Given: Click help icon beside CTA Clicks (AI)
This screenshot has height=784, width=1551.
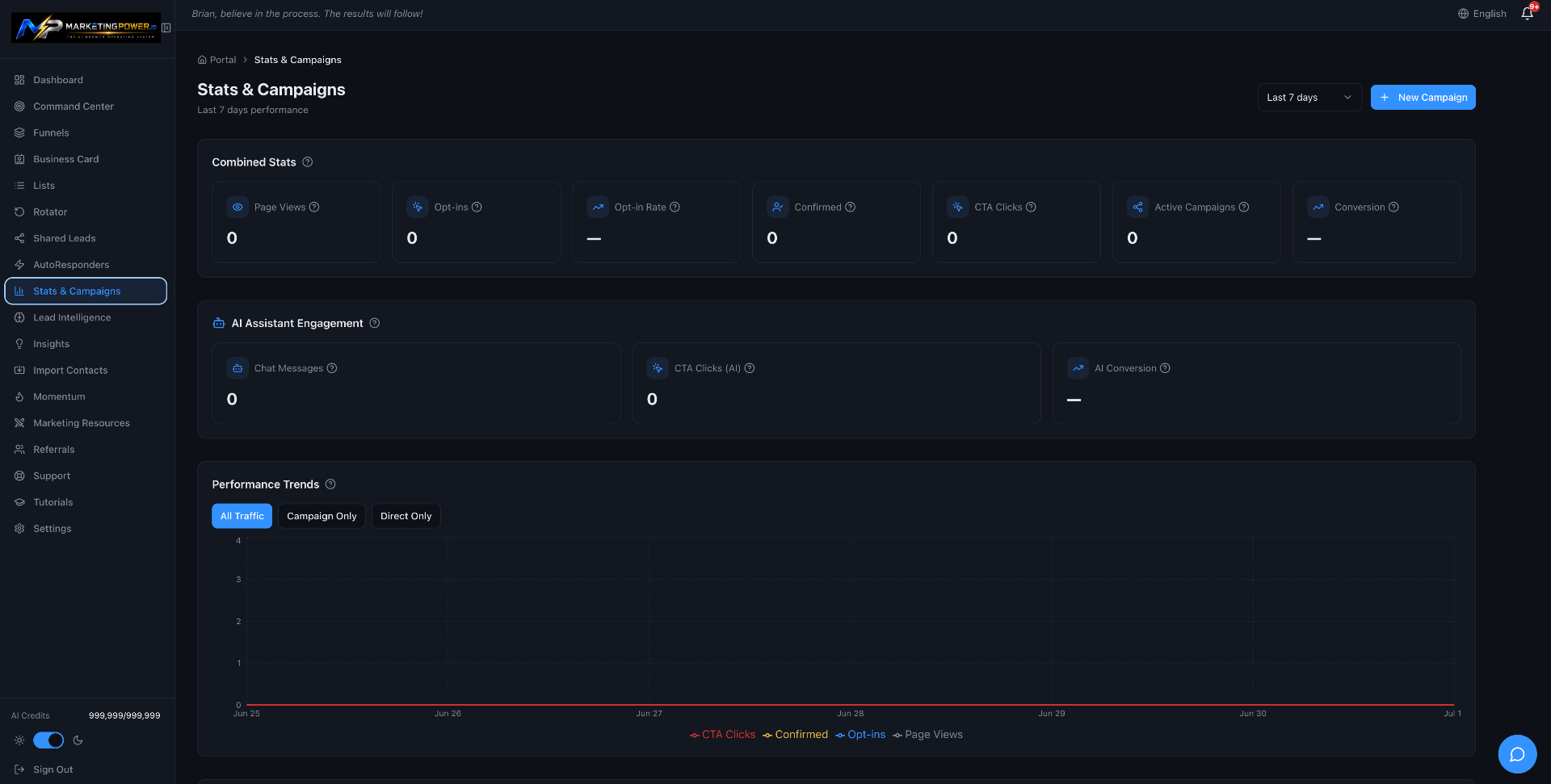Looking at the screenshot, I should coord(750,368).
